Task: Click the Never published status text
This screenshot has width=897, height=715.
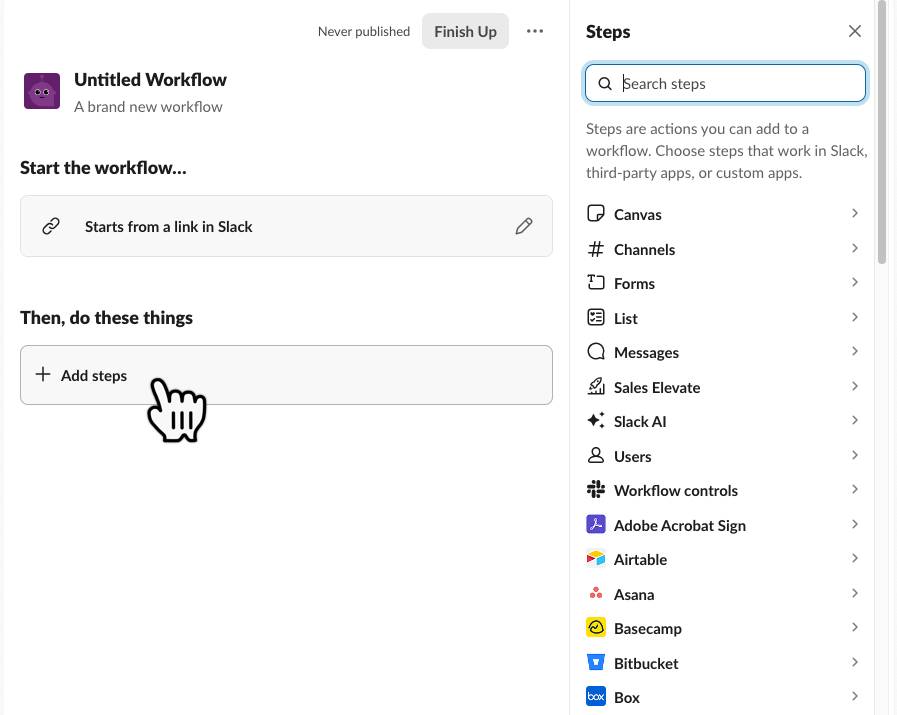Action: coord(364,31)
